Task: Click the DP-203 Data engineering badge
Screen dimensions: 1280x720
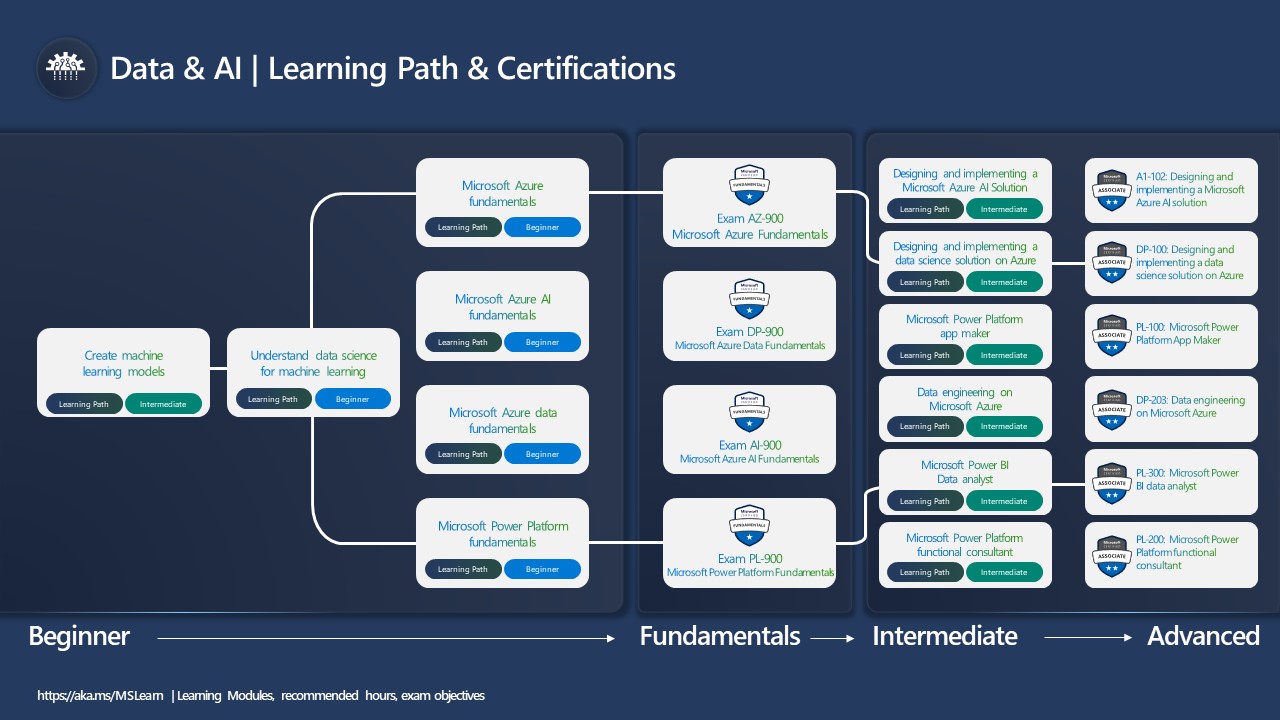Action: (1111, 409)
